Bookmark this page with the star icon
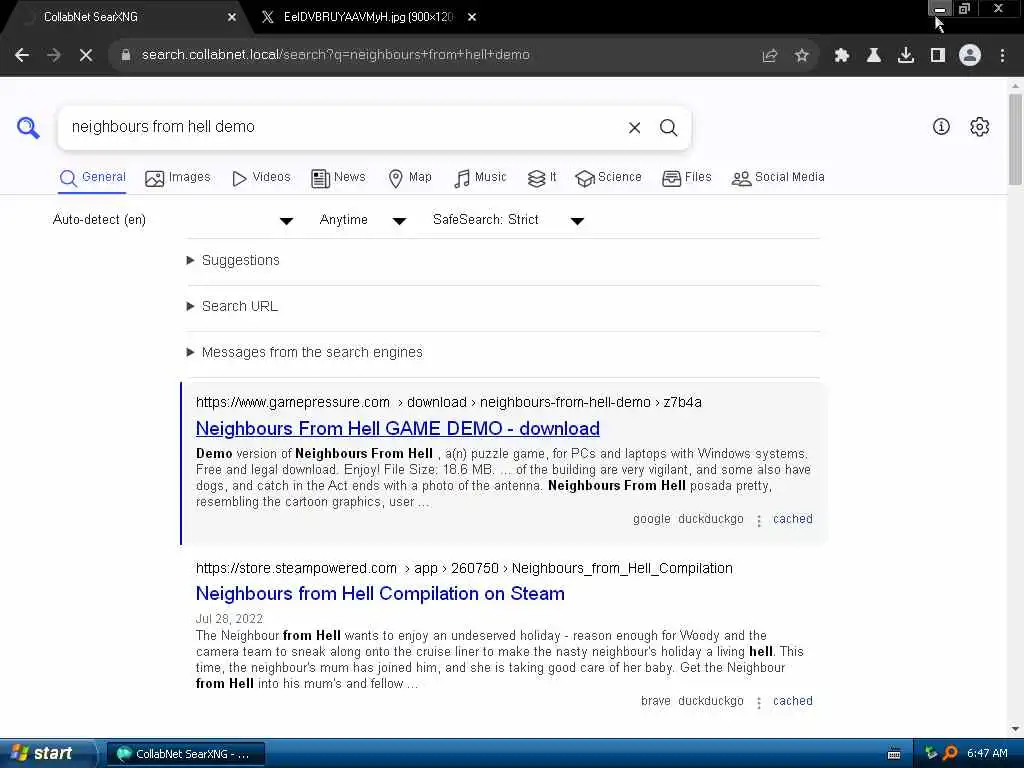This screenshot has height=768, width=1024. coord(802,56)
